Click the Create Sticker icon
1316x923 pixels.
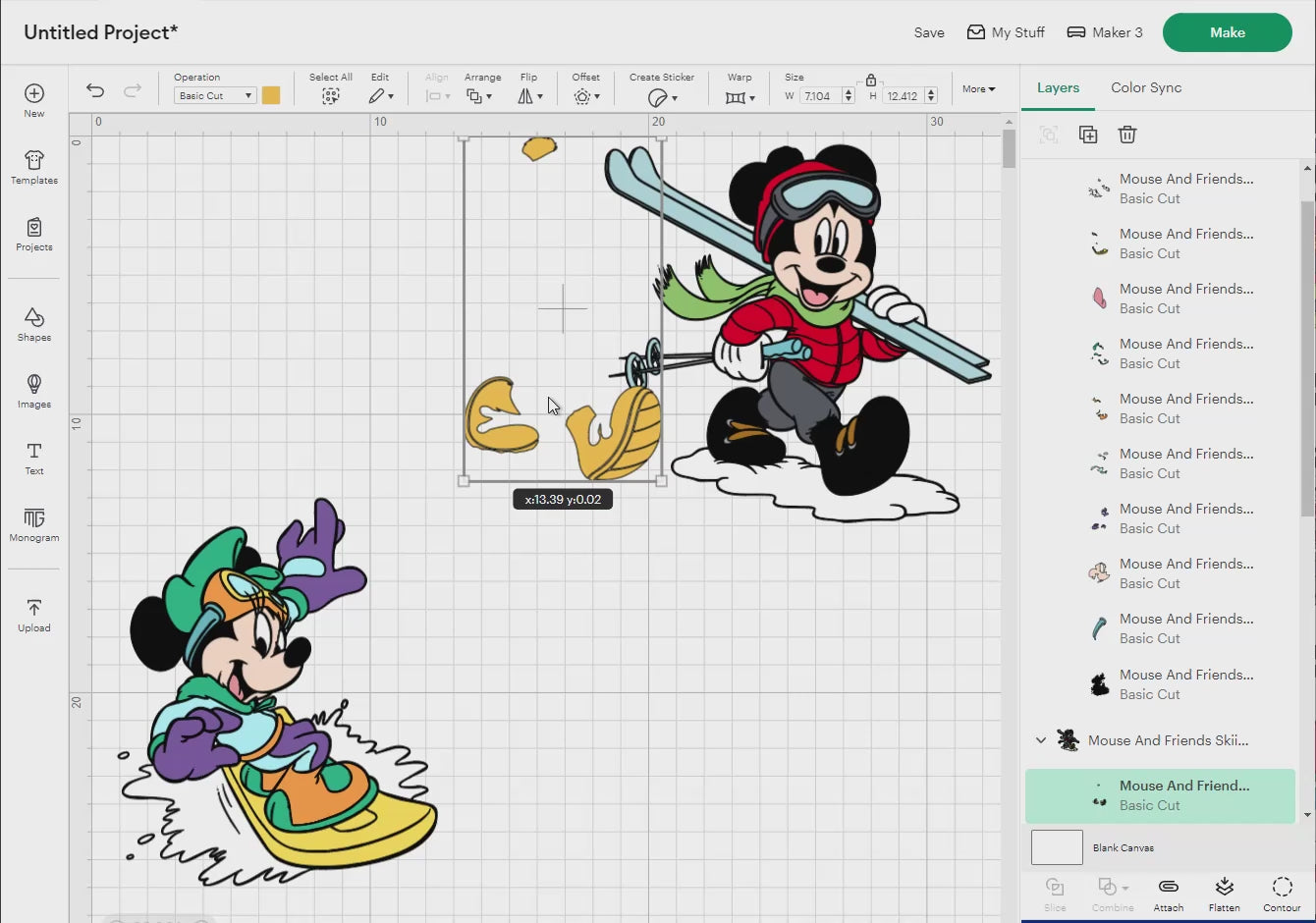[662, 97]
